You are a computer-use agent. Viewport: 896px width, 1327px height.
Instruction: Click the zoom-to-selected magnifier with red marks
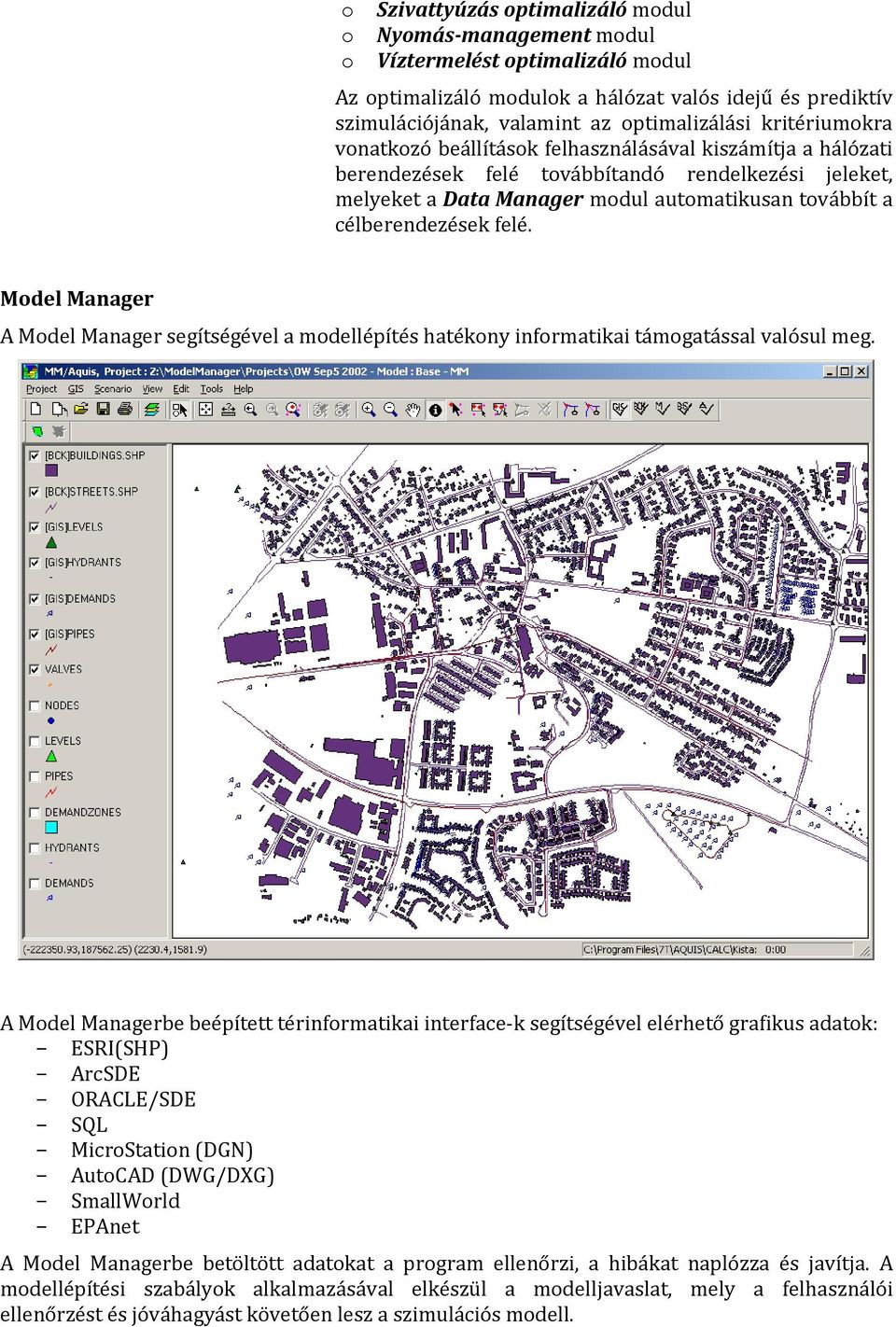coord(293,409)
